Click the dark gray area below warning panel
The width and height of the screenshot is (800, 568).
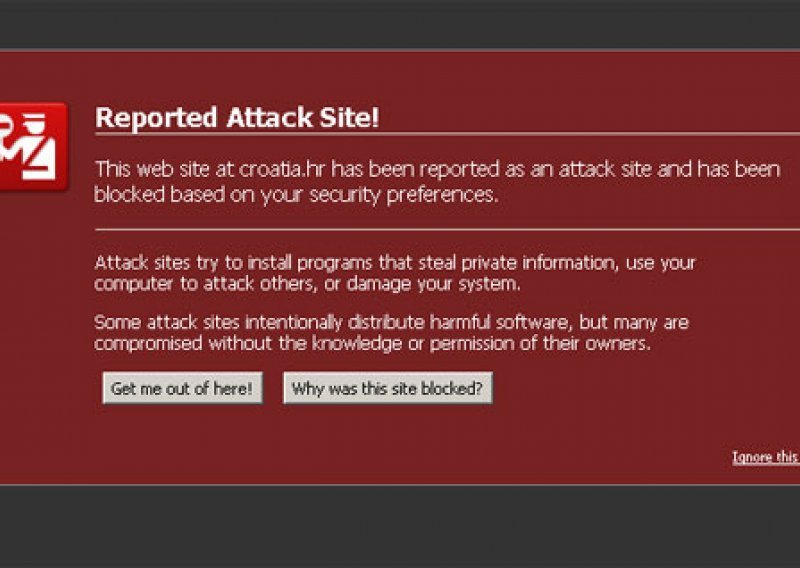click(x=400, y=527)
